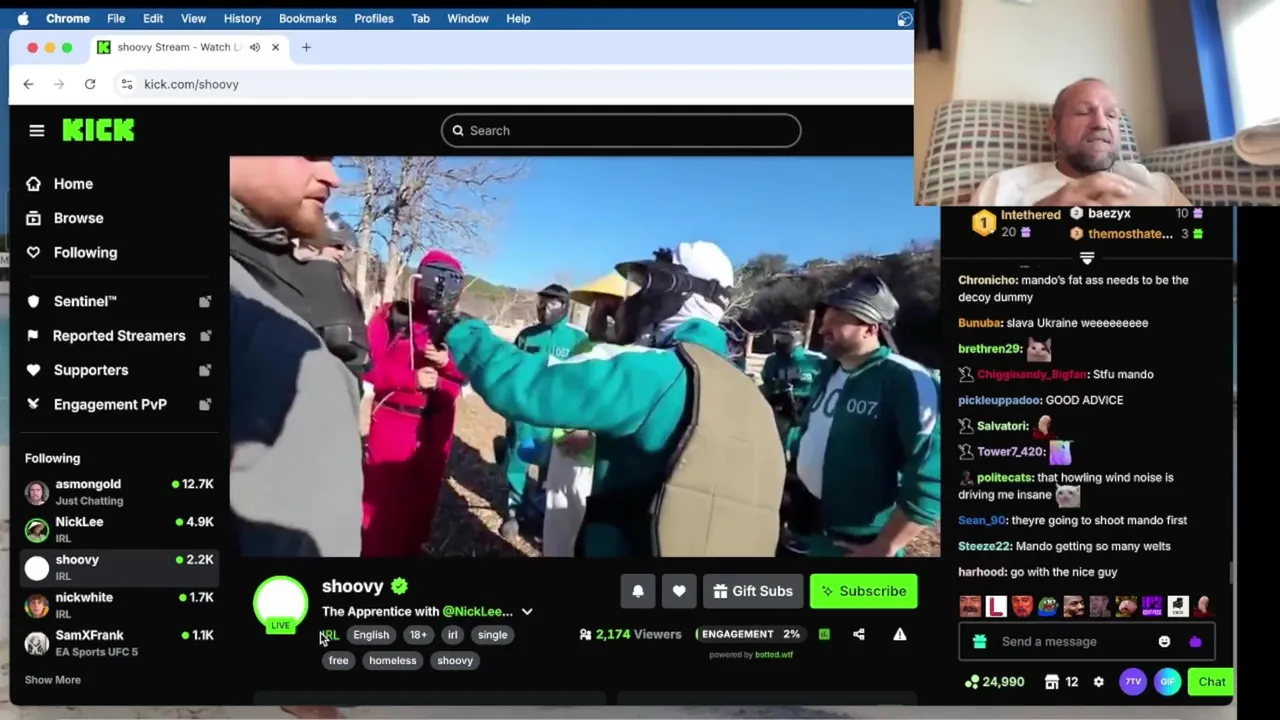Viewport: 1280px width, 720px height.
Task: Open Engagement PvP external link icon
Action: [205, 404]
